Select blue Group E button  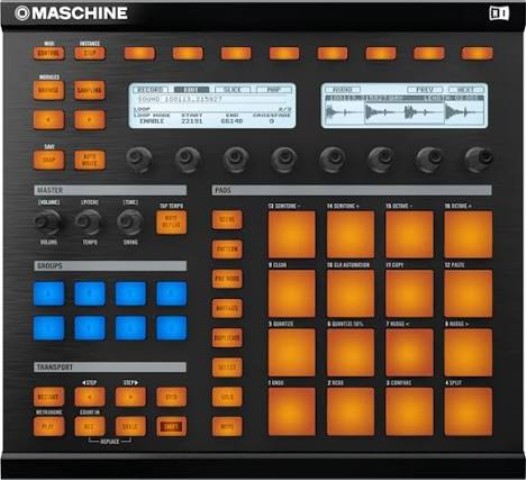pyautogui.click(x=49, y=328)
